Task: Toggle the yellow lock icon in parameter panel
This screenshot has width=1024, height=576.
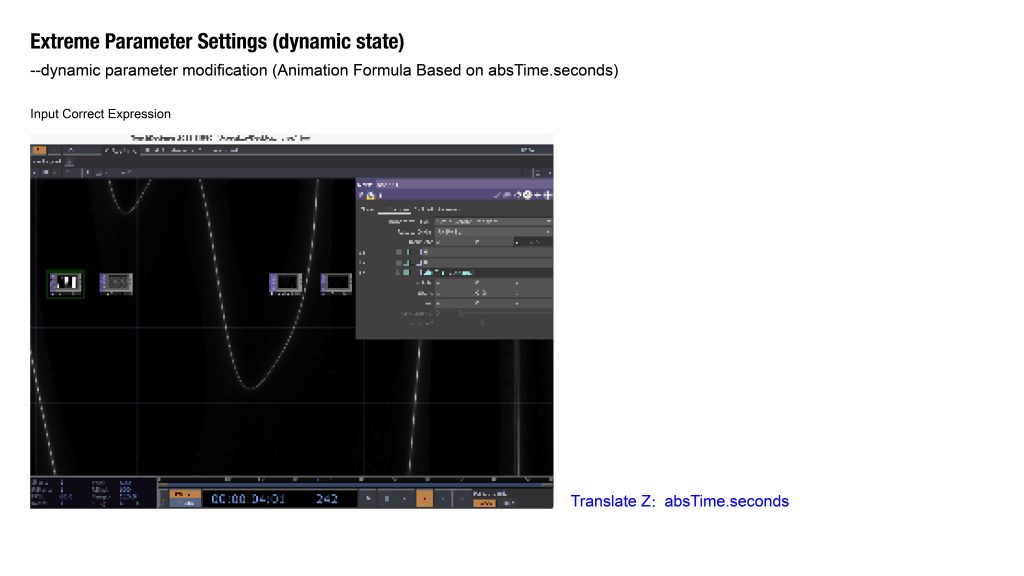Action: click(x=370, y=195)
